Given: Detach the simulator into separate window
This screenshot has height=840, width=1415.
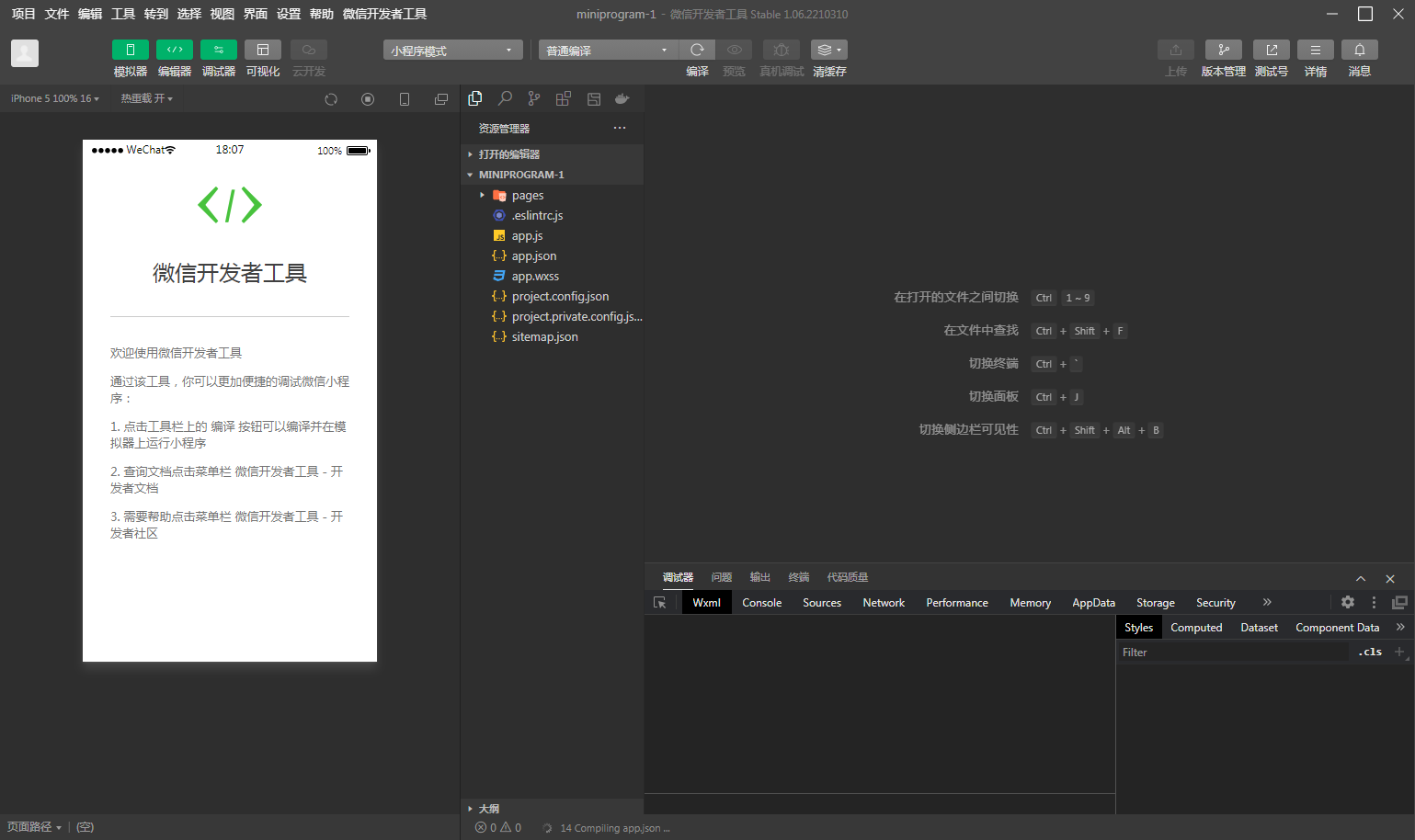Looking at the screenshot, I should (x=441, y=99).
